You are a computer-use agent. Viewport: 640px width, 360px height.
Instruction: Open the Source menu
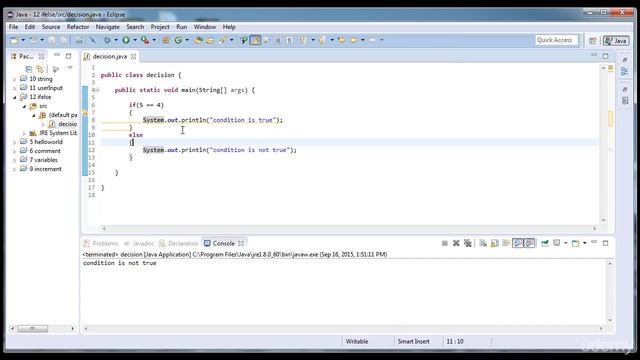point(51,27)
